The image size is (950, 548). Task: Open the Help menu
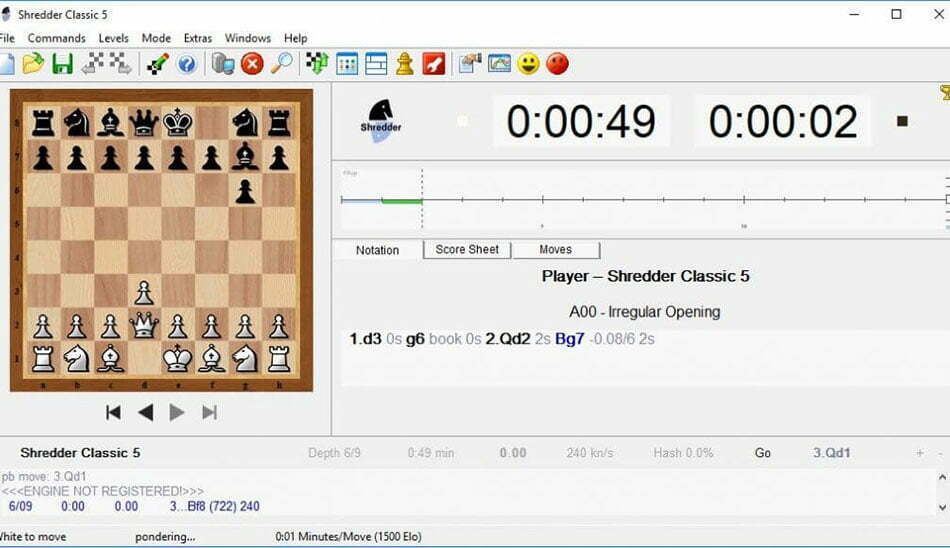[x=296, y=38]
